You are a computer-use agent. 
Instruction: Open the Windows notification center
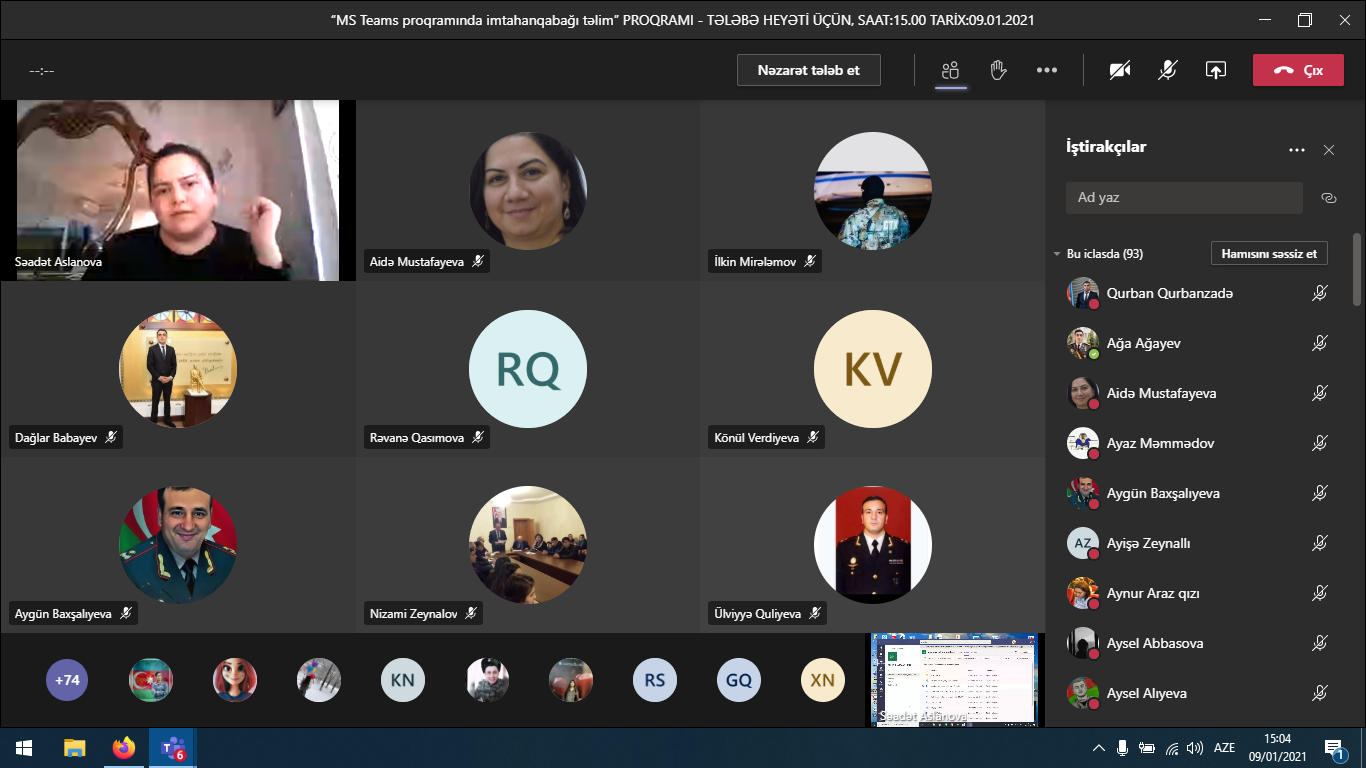tap(1335, 748)
